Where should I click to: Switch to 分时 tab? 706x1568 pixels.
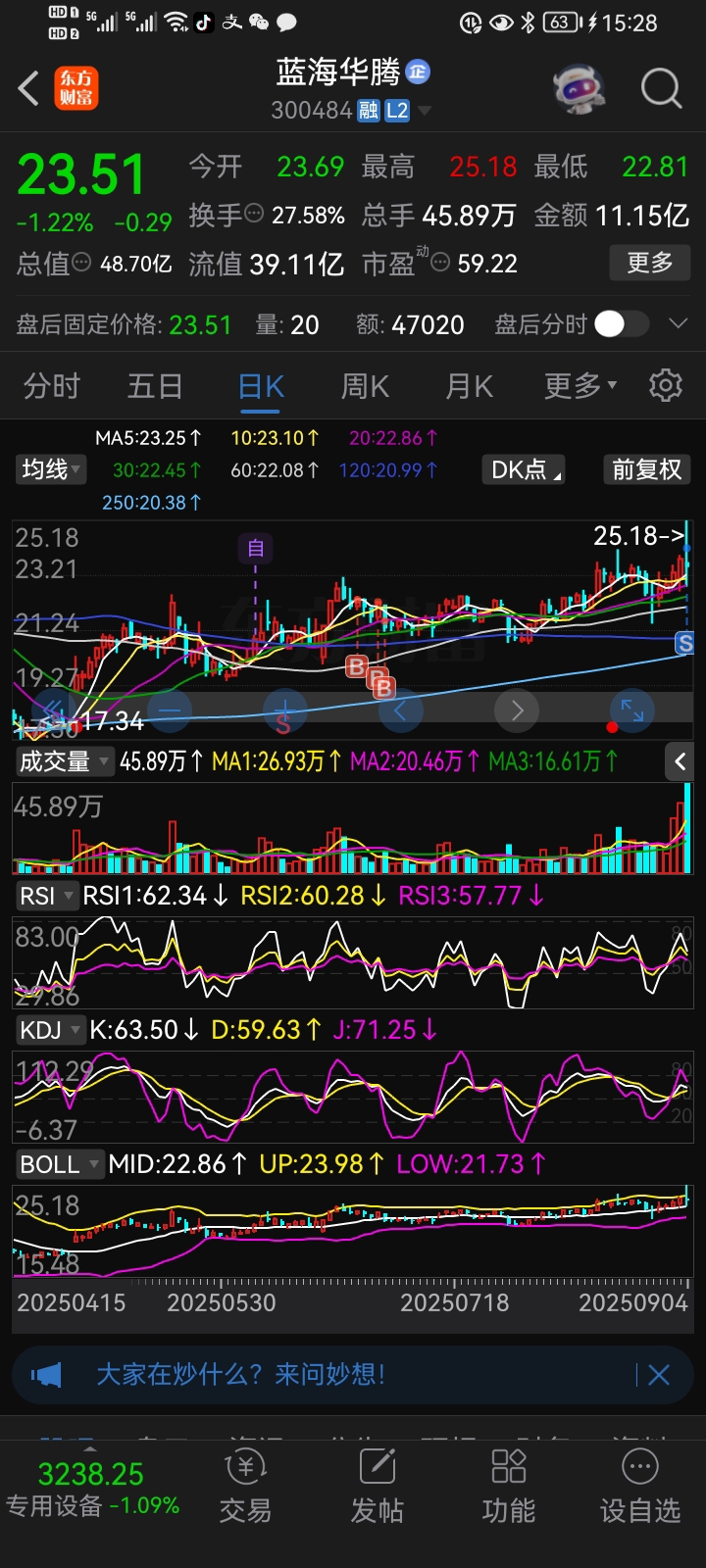(52, 386)
